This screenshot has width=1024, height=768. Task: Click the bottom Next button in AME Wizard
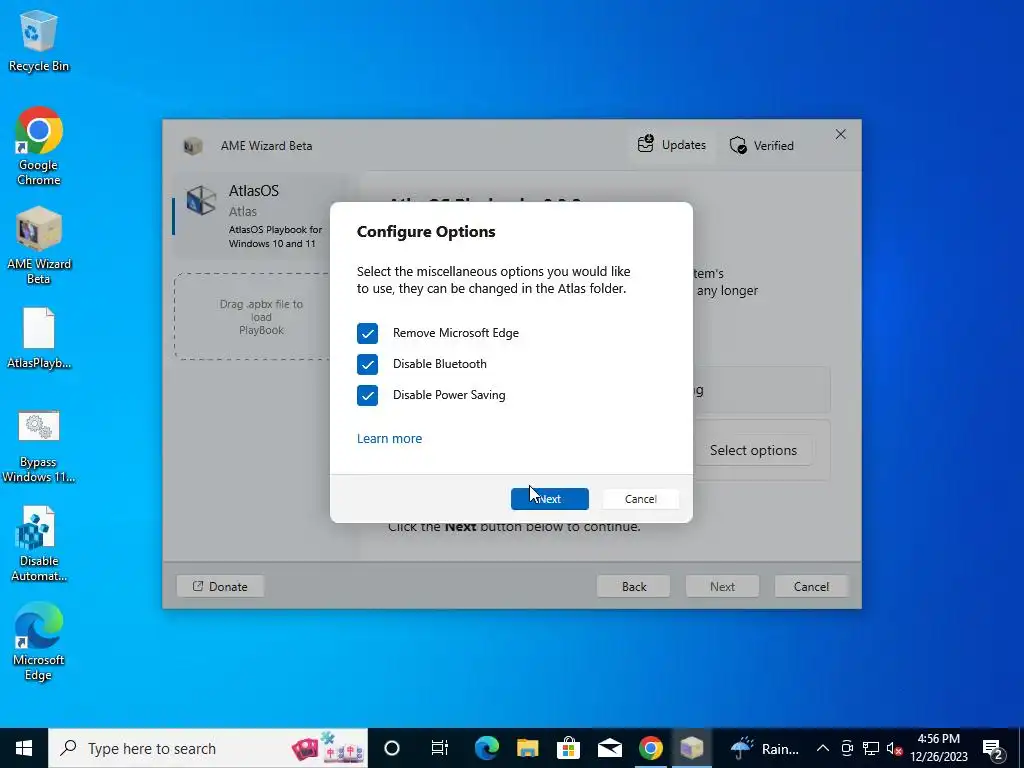(722, 586)
